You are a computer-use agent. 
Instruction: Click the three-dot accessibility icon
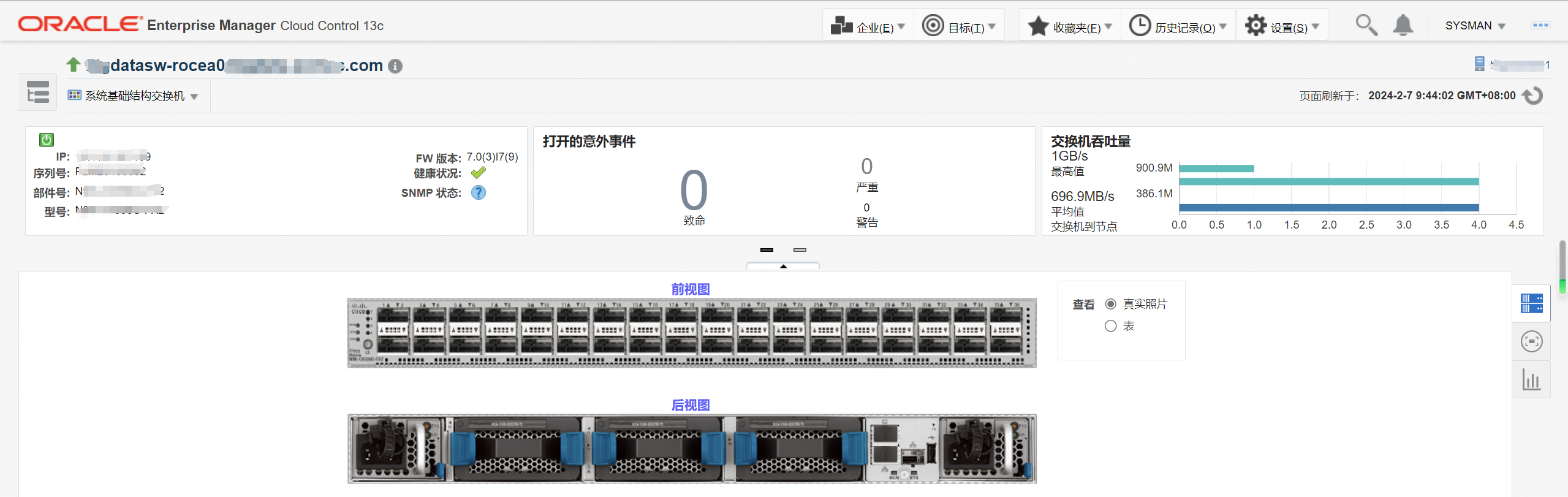tap(1540, 25)
